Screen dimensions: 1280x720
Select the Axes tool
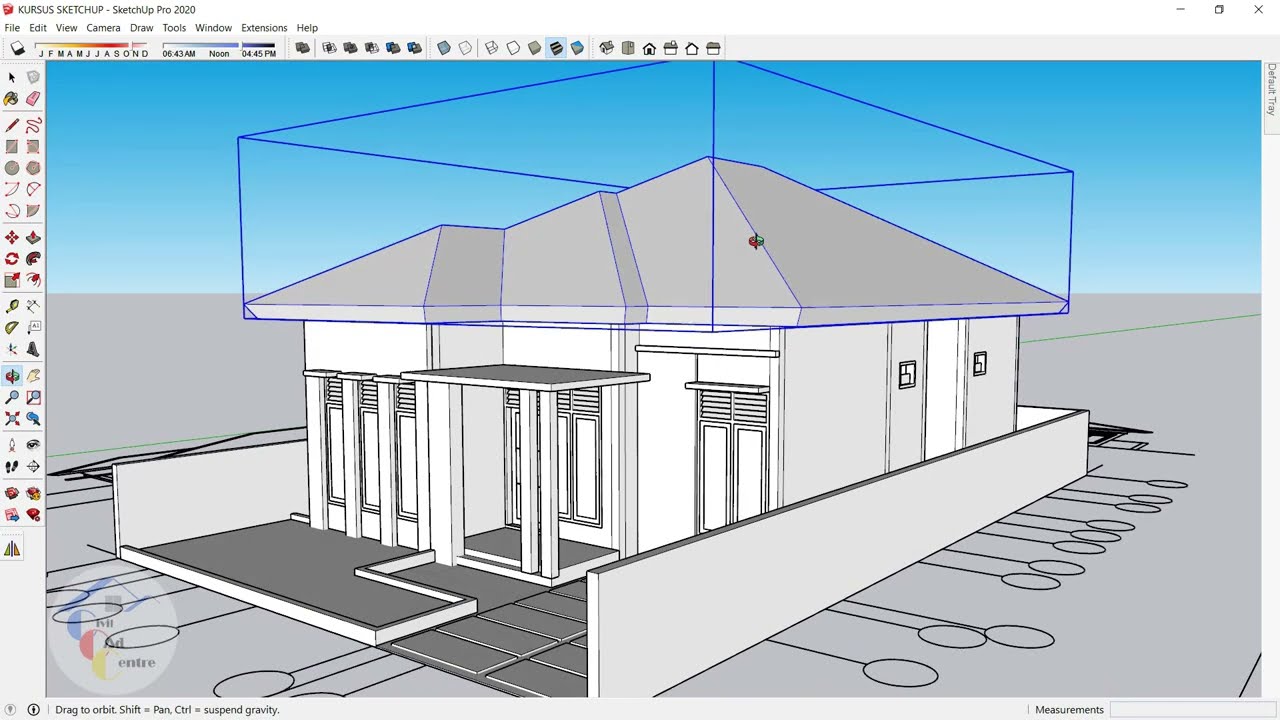click(12, 349)
